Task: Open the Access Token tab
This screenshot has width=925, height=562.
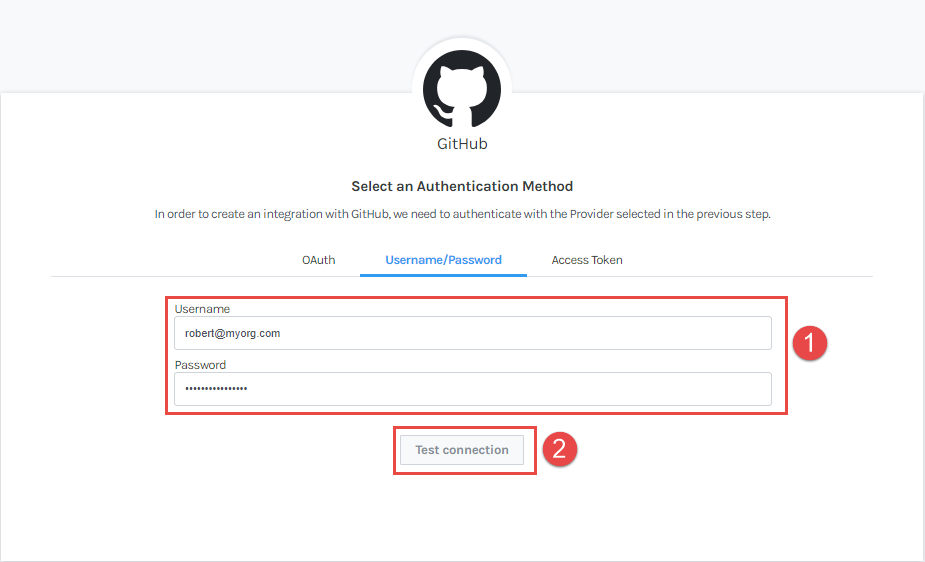Action: [x=587, y=260]
